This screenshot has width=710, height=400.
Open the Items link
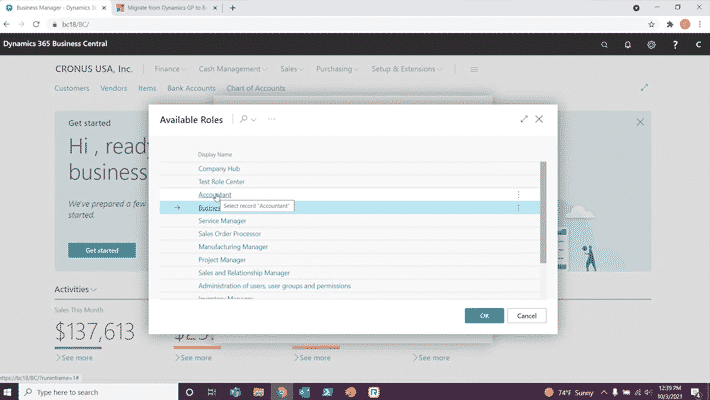click(147, 88)
